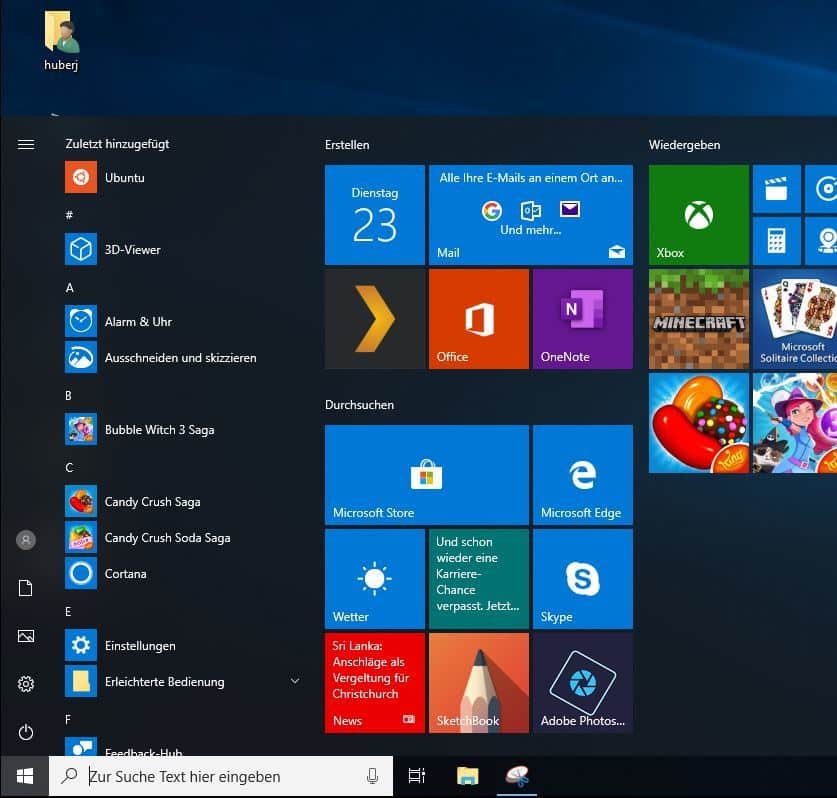Open Einstellungen in the app list

click(x=181, y=645)
